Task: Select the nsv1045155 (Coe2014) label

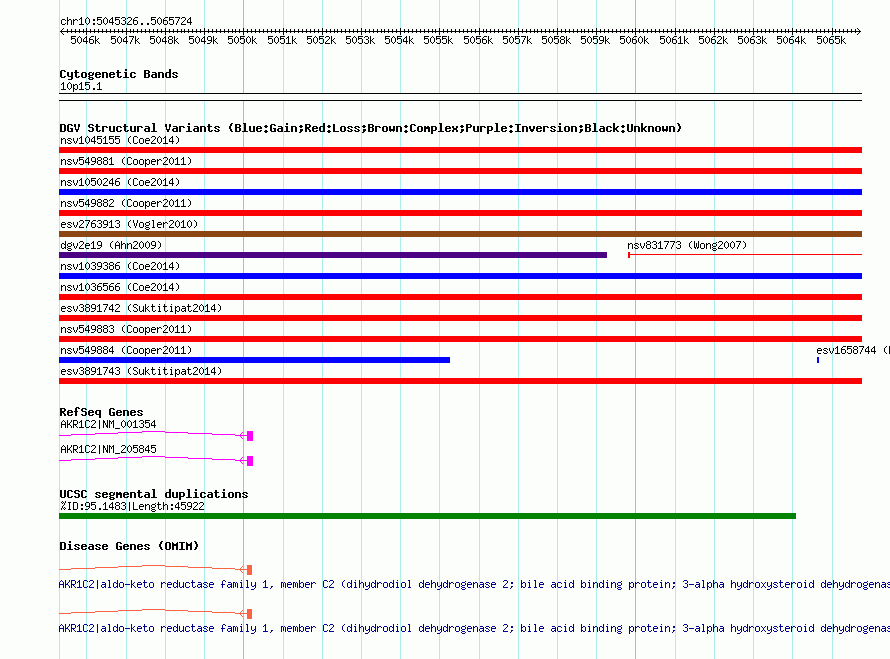Action: point(120,140)
